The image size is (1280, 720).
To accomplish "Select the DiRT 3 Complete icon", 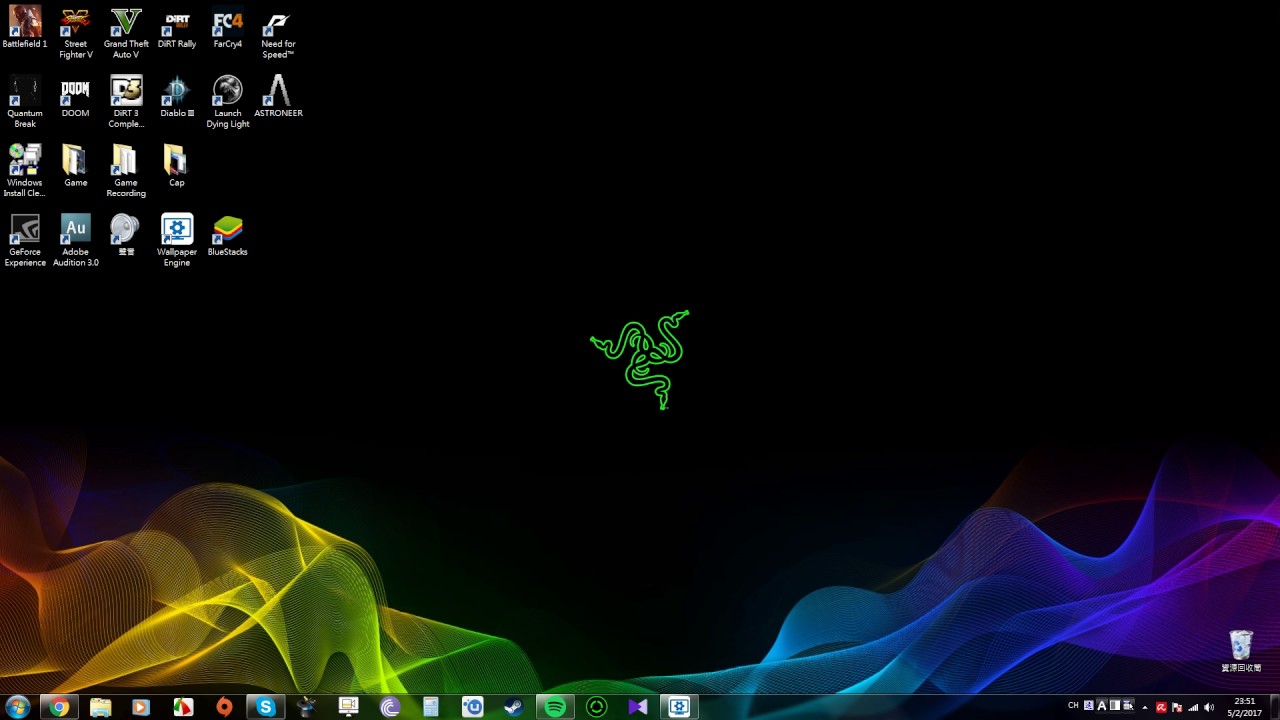I will (126, 102).
